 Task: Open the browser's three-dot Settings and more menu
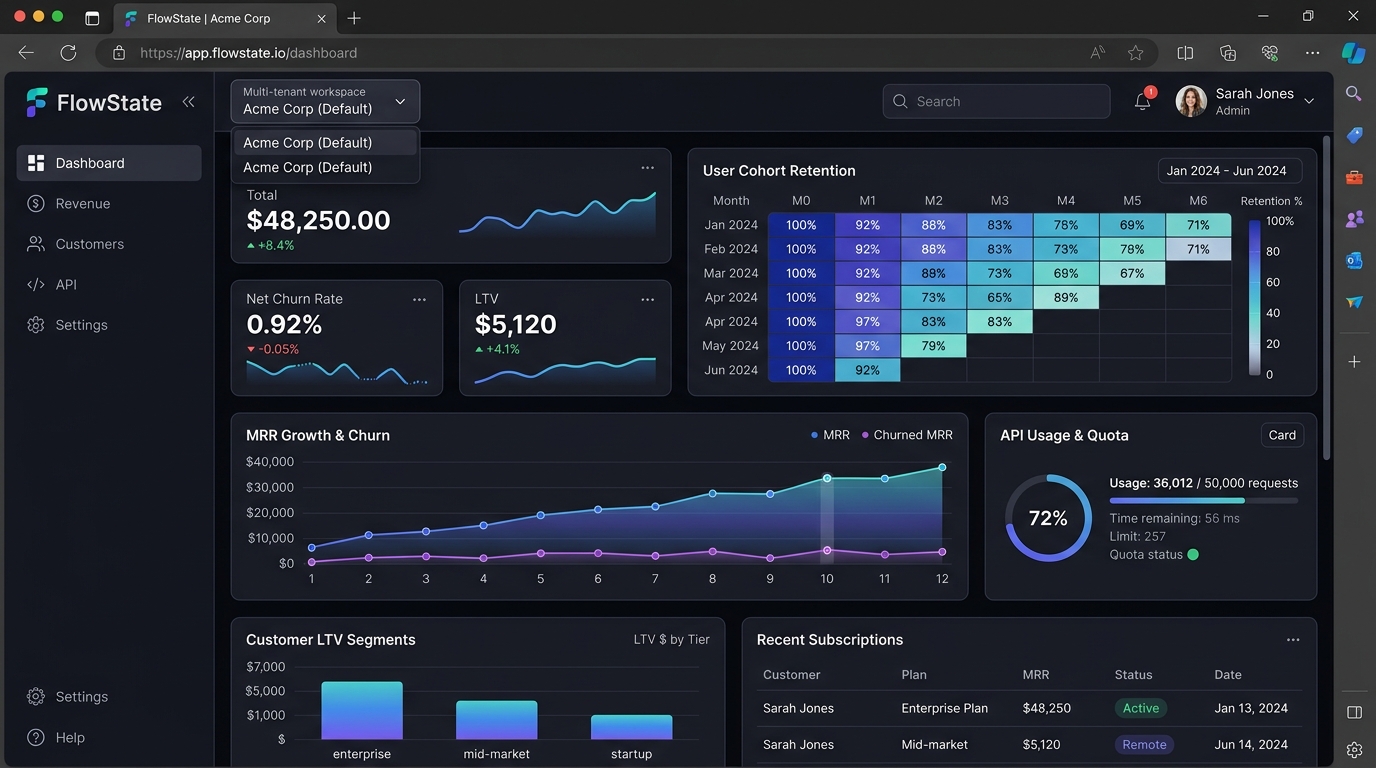point(1312,53)
